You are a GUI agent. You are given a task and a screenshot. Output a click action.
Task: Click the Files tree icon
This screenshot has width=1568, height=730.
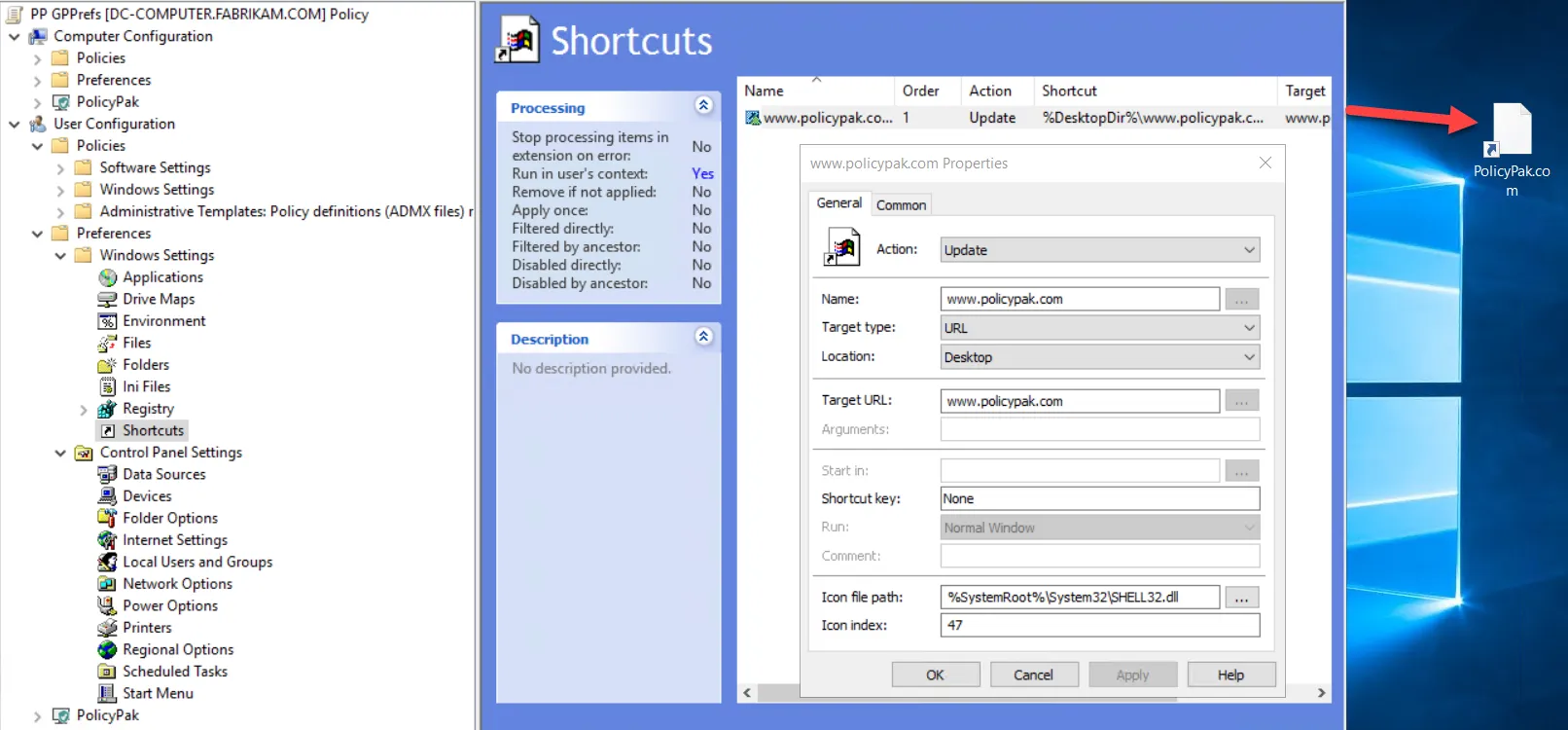107,343
